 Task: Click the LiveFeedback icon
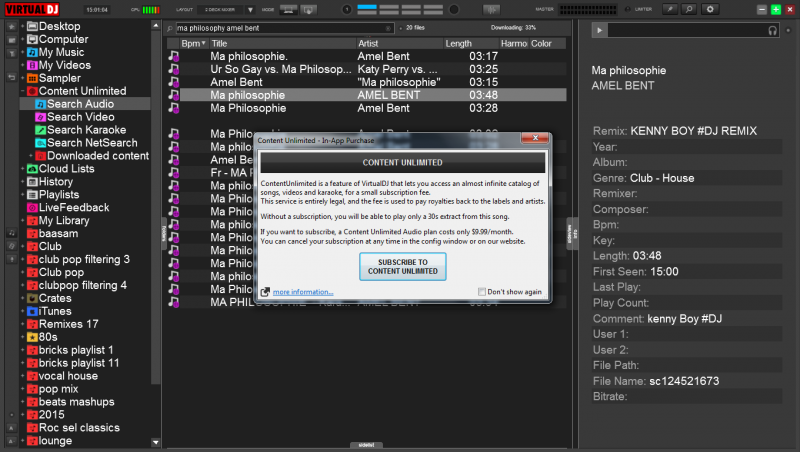click(x=32, y=208)
